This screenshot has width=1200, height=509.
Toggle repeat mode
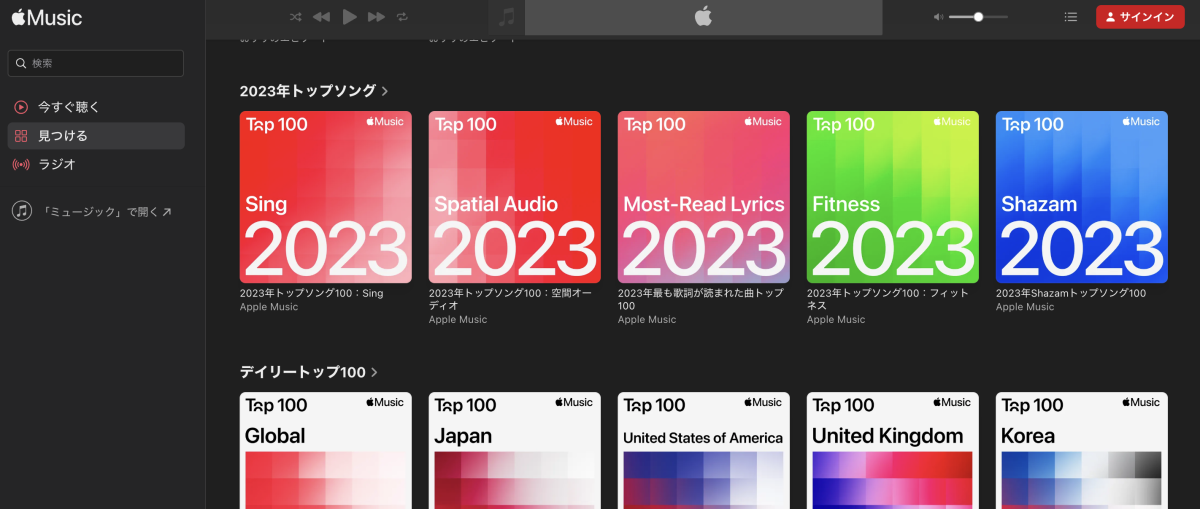tap(402, 17)
